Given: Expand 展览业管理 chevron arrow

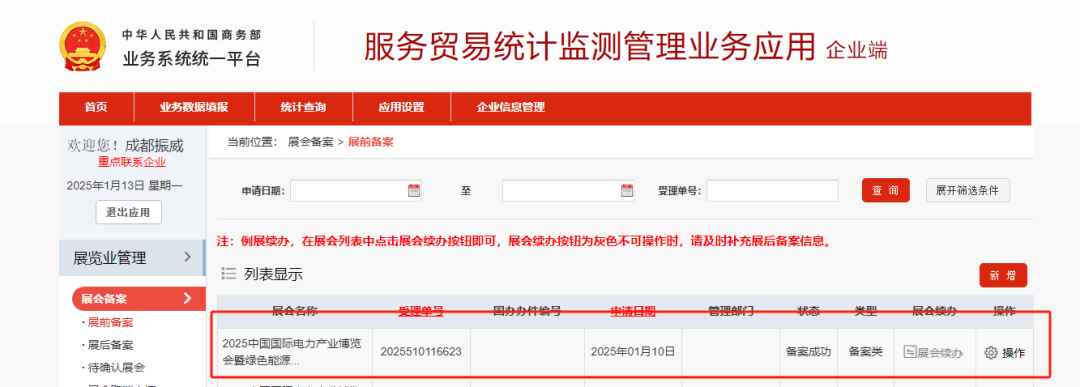Looking at the screenshot, I should 187,258.
